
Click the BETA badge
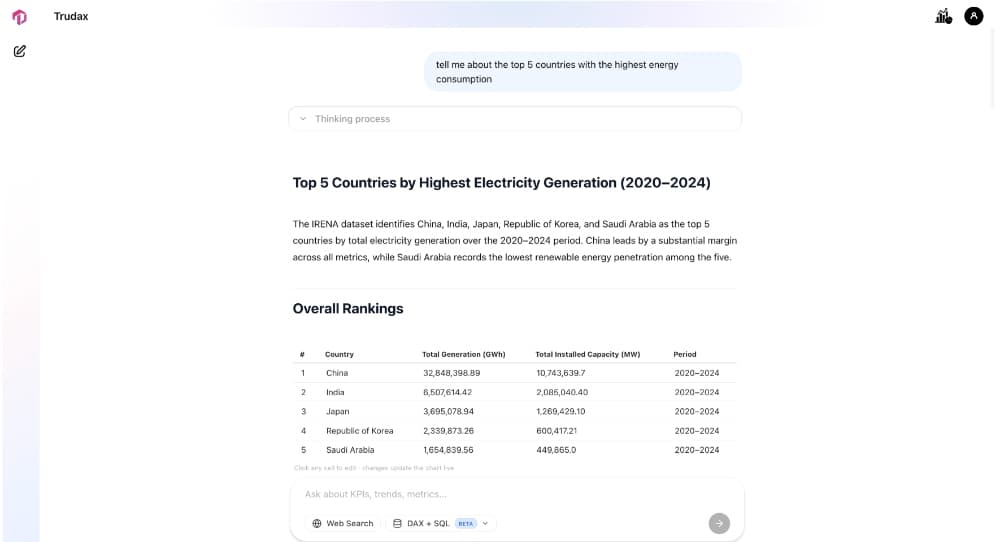point(466,524)
